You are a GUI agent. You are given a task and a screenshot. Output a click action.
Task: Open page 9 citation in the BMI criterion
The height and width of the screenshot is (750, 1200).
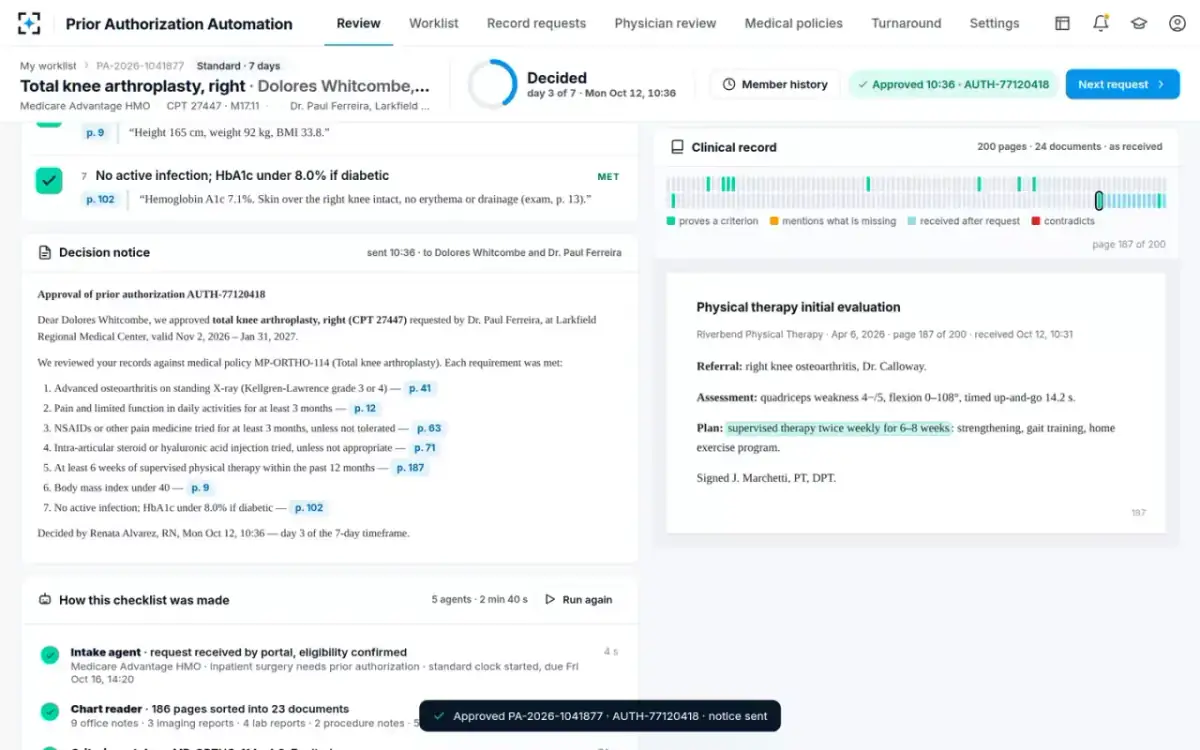point(95,132)
